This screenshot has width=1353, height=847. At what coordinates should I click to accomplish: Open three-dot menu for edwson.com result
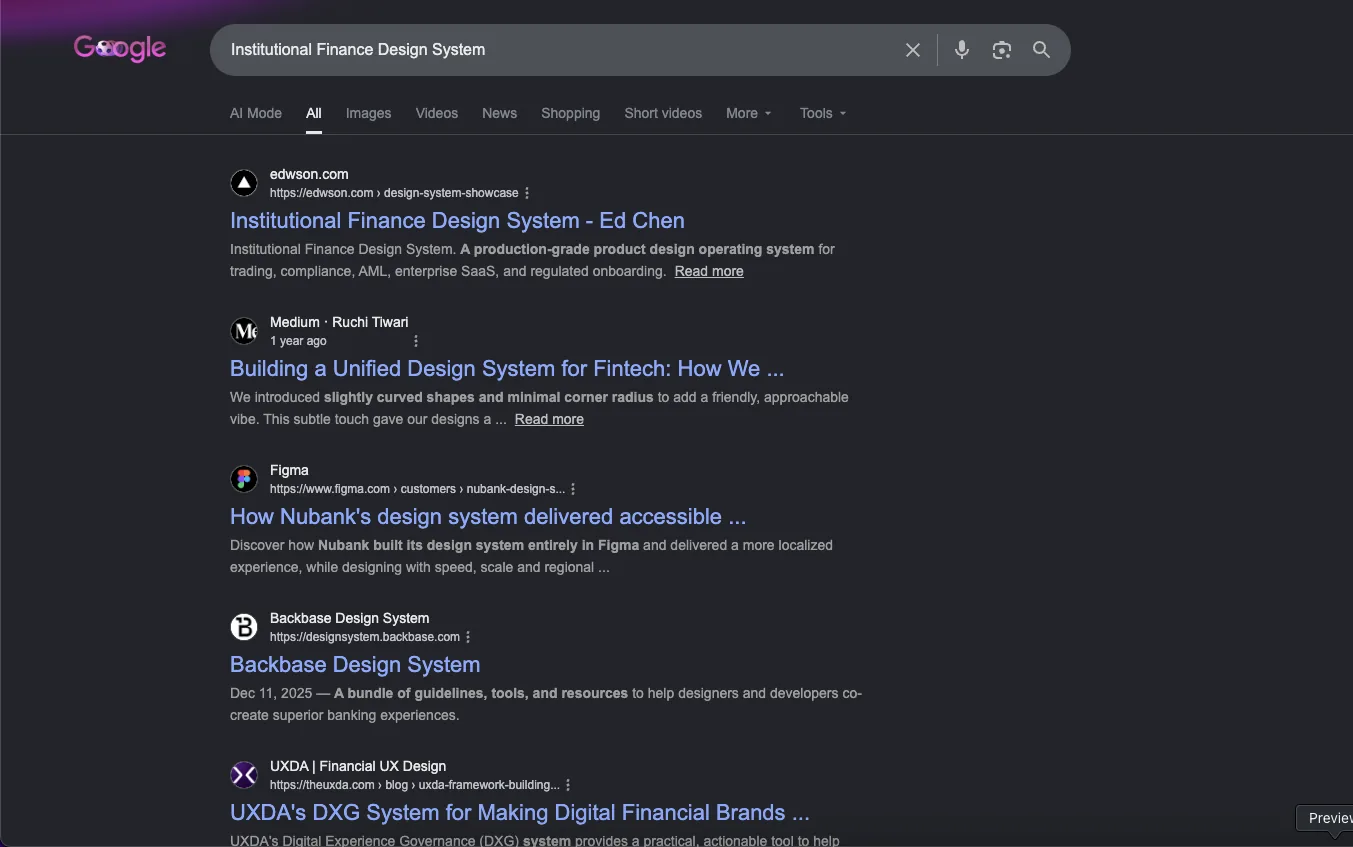(527, 193)
